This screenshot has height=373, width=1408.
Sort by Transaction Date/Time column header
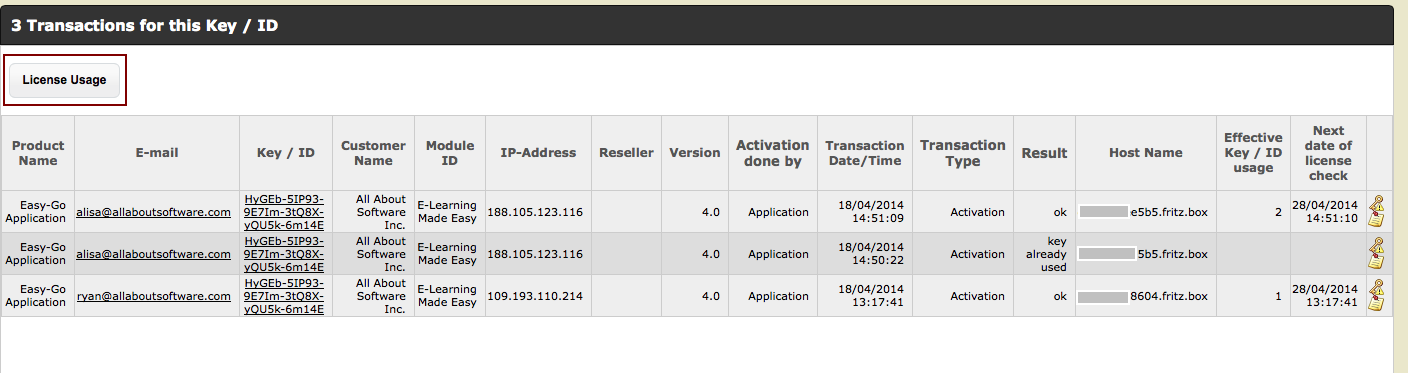(x=865, y=153)
